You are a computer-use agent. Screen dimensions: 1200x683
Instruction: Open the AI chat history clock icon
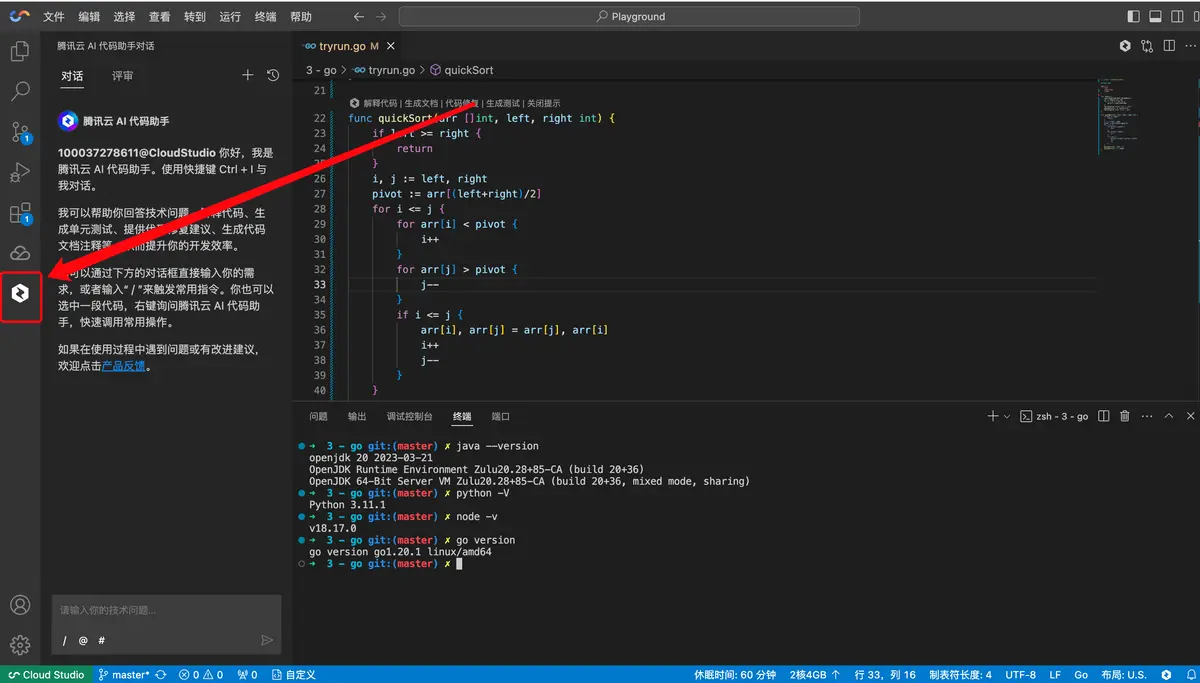[273, 75]
